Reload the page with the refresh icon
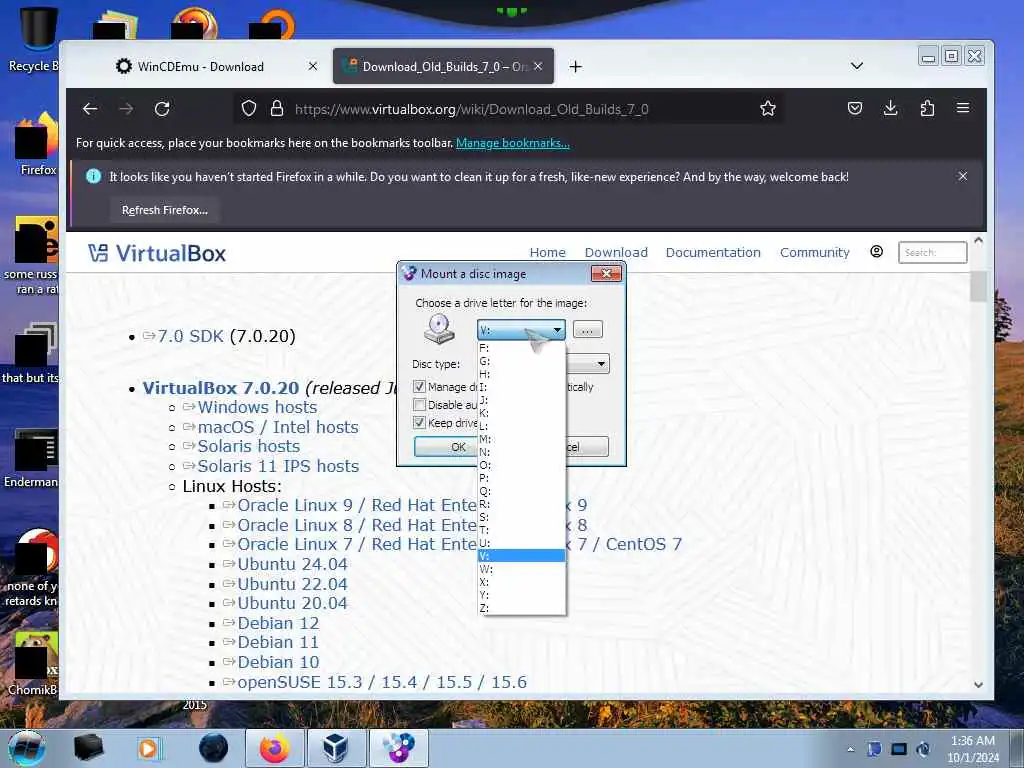 tap(162, 108)
